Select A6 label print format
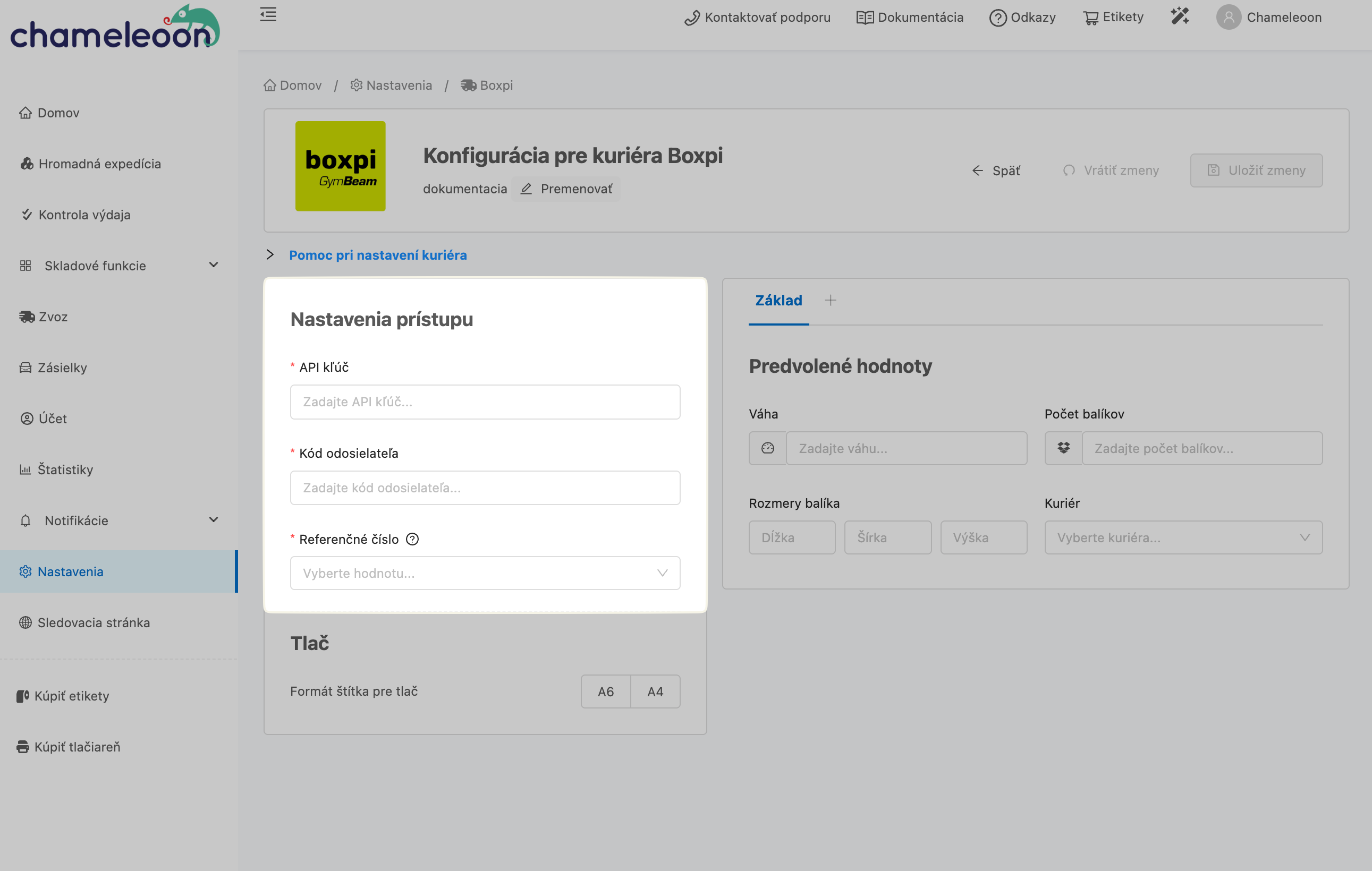 pos(606,691)
